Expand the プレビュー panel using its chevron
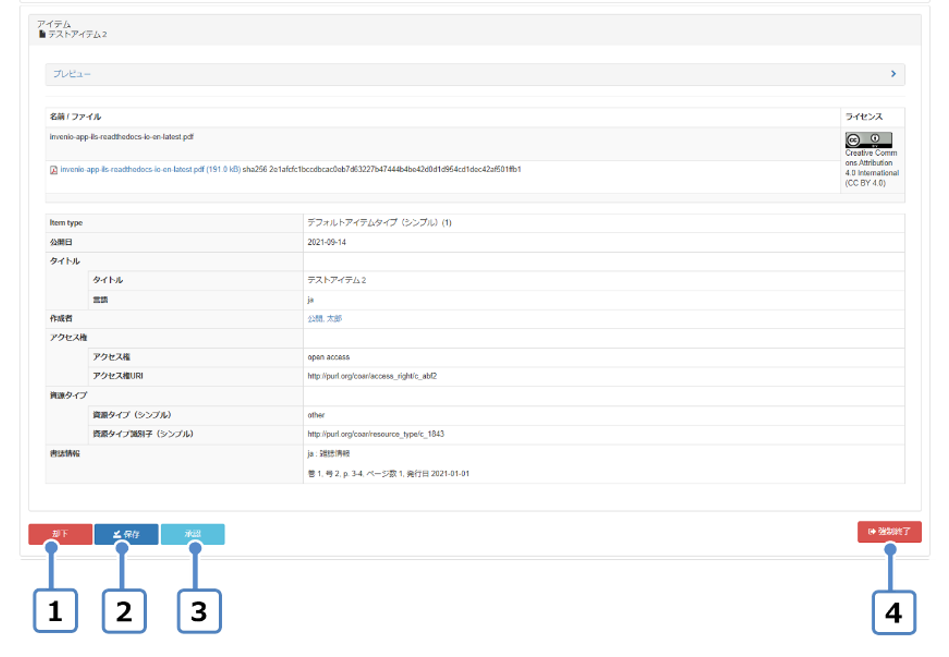The width and height of the screenshot is (949, 657). [x=892, y=74]
